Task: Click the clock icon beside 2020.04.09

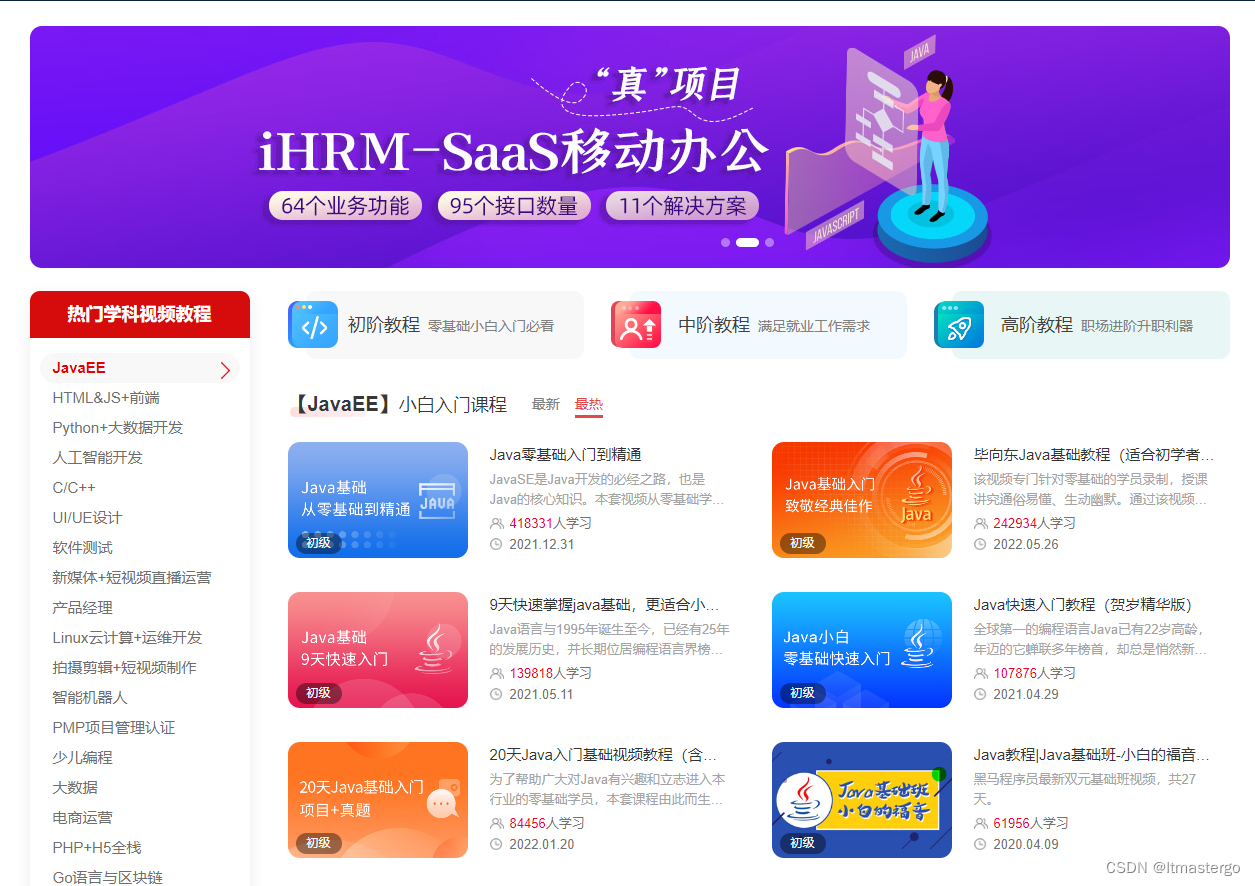Action: tap(980, 844)
